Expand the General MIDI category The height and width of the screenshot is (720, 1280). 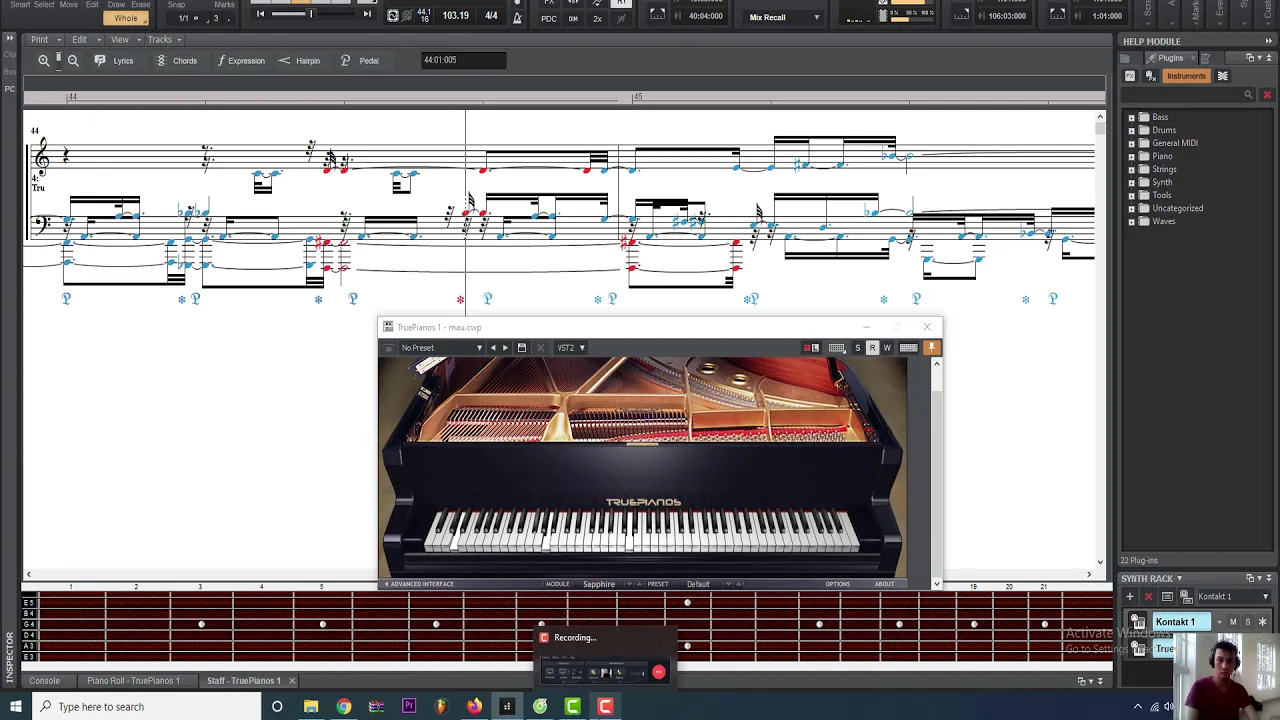pos(1132,144)
